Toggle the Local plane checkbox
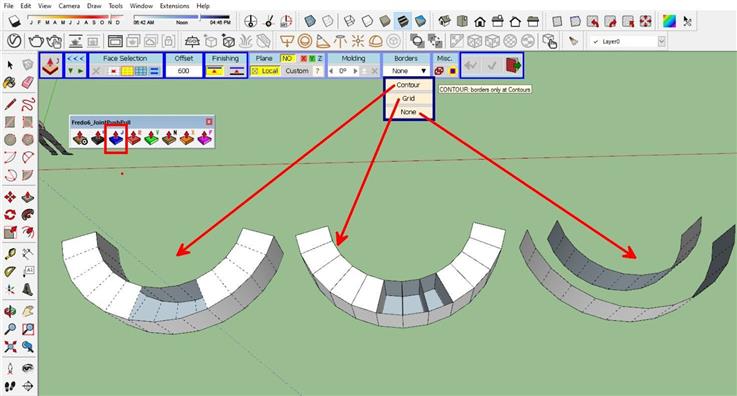Screen dimensions: 737x396 pos(266,71)
